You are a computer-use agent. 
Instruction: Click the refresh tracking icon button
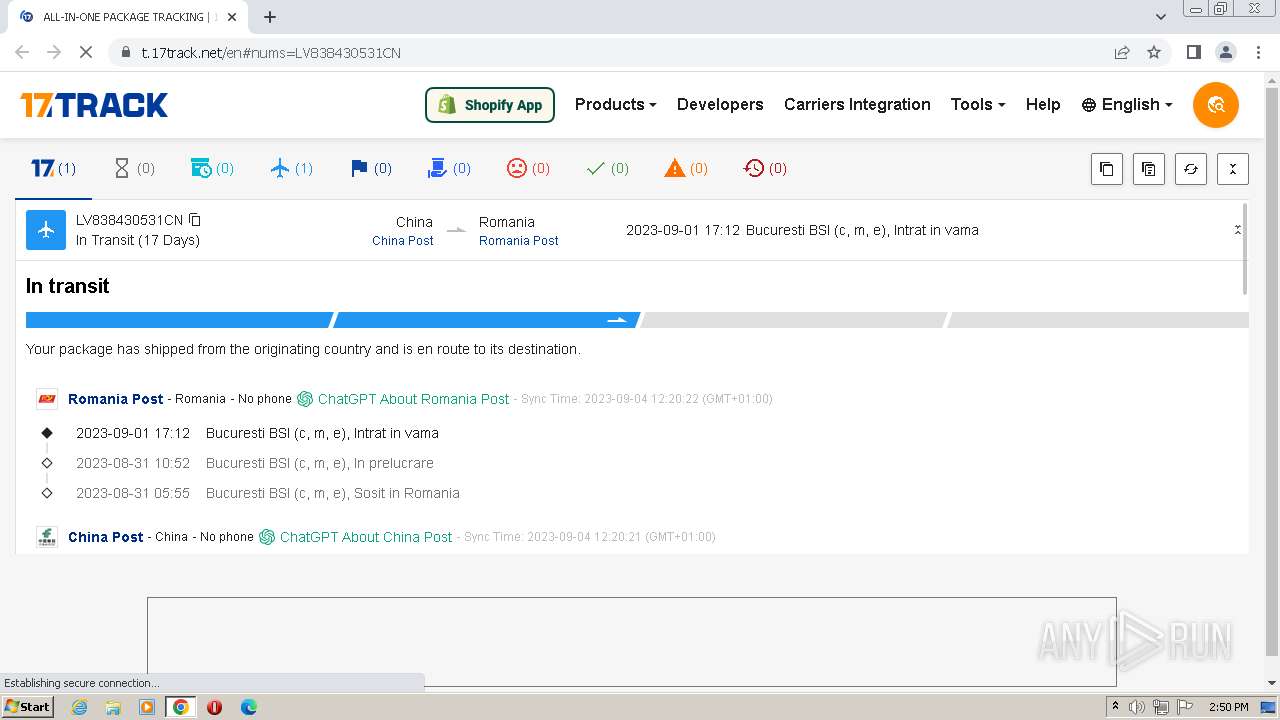[1190, 169]
